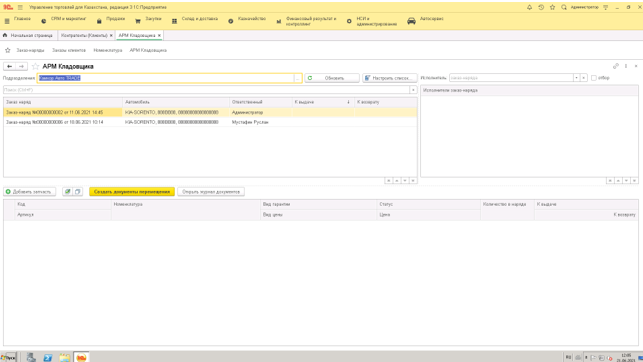The width and height of the screenshot is (643, 362).
Task: Click the back arrow navigation button
Action: click(9, 66)
